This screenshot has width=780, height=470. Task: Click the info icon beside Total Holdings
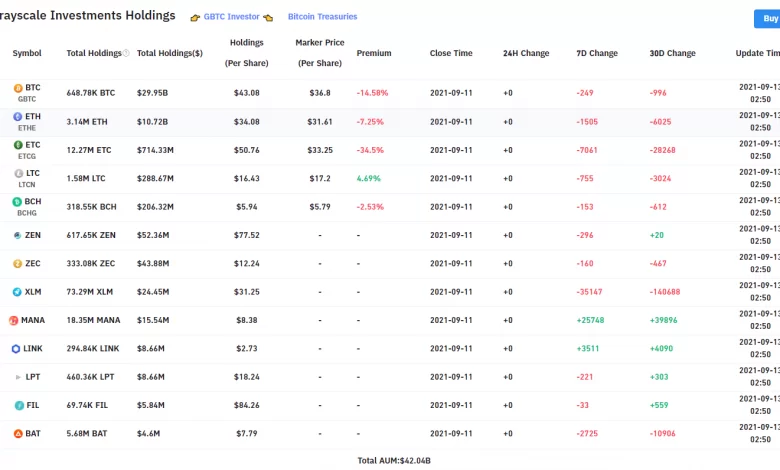[126, 53]
